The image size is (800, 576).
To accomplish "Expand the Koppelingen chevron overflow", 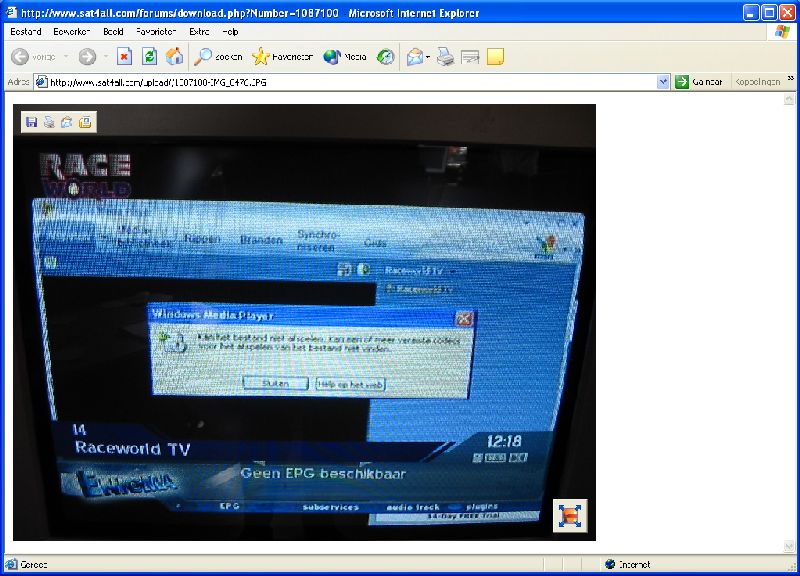I will 790,79.
